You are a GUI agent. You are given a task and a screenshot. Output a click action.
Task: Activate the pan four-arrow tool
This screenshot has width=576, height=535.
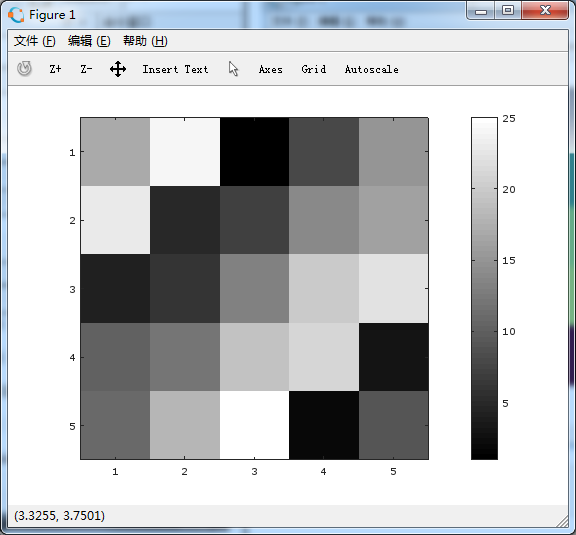click(118, 69)
